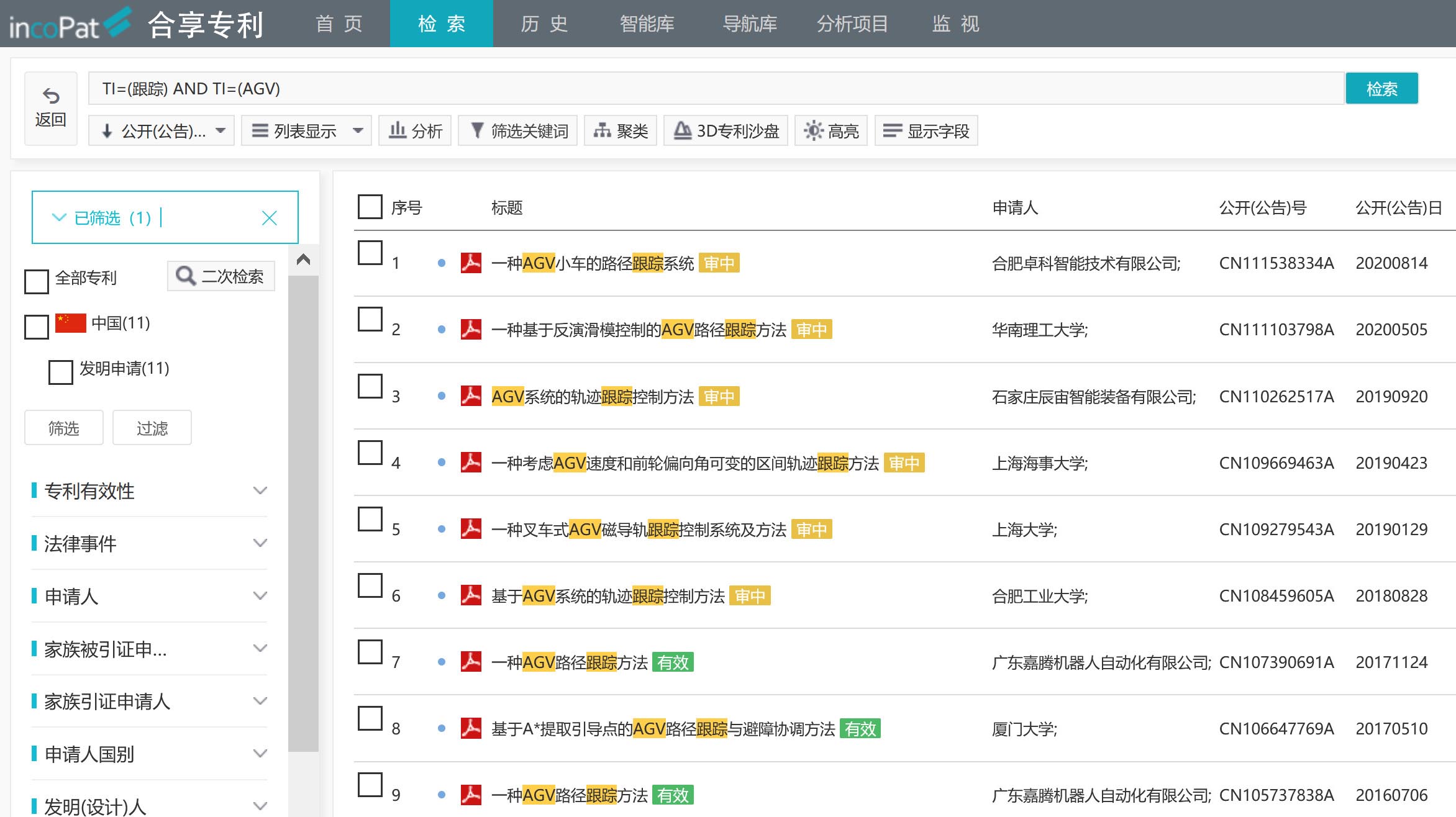Open the 筛选关键词 filter keywords tool
Screen dimensions: 1456x817
point(518,130)
